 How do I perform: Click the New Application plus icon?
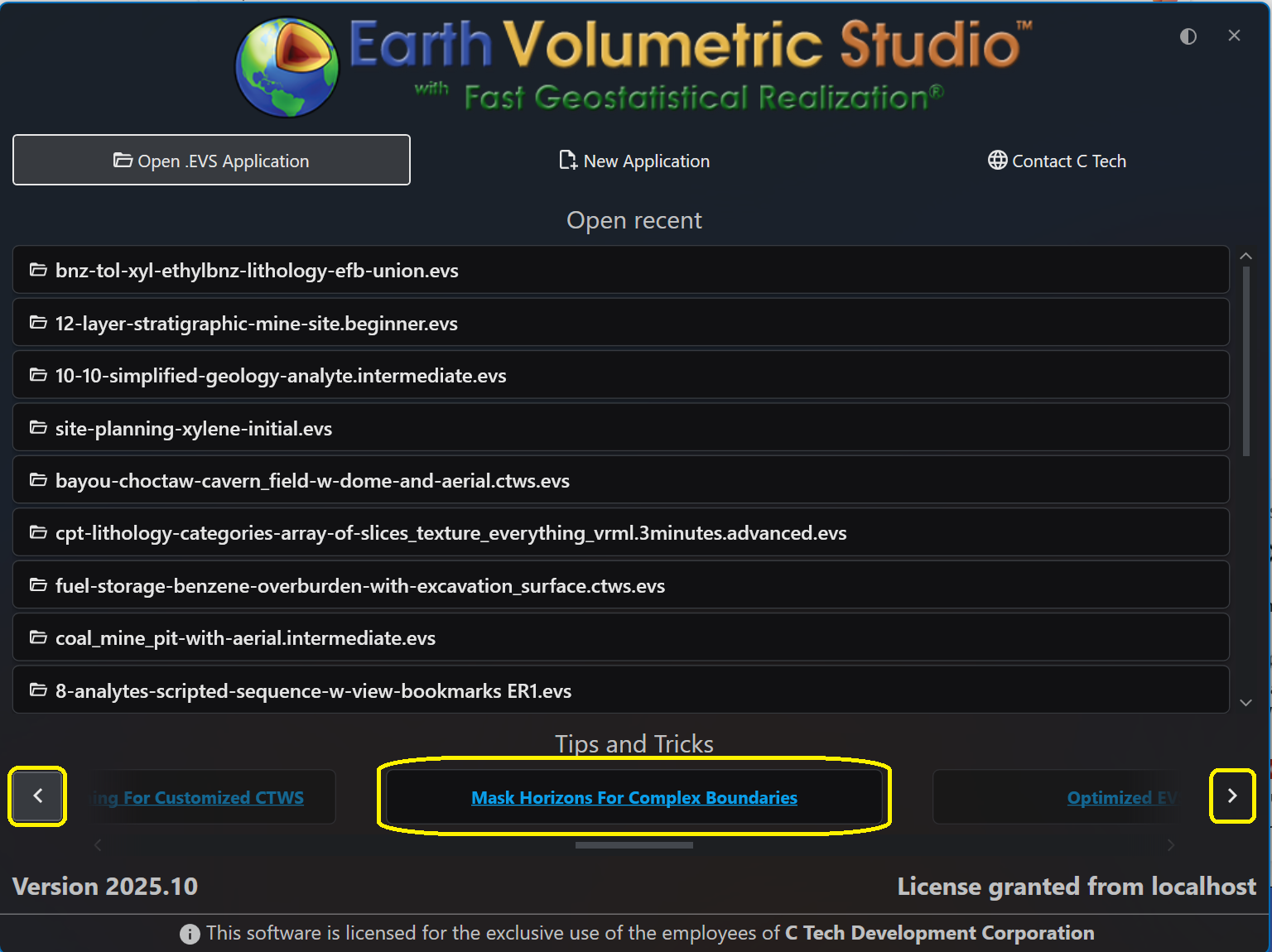point(566,161)
